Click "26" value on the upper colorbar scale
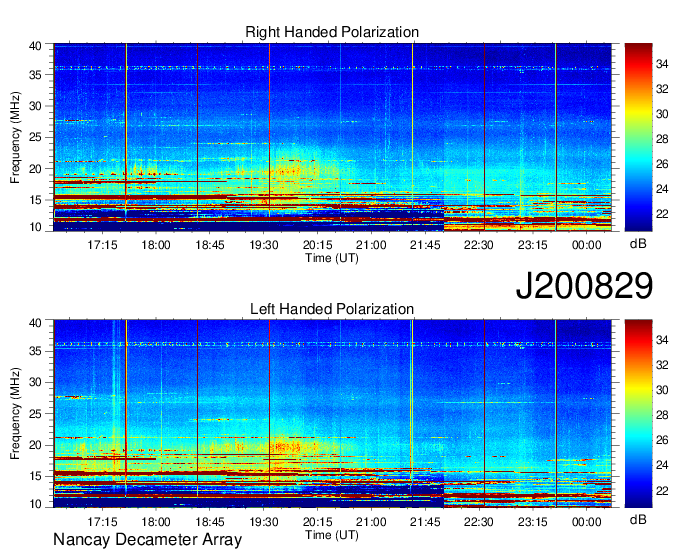The height and width of the screenshot is (552, 680). (662, 164)
